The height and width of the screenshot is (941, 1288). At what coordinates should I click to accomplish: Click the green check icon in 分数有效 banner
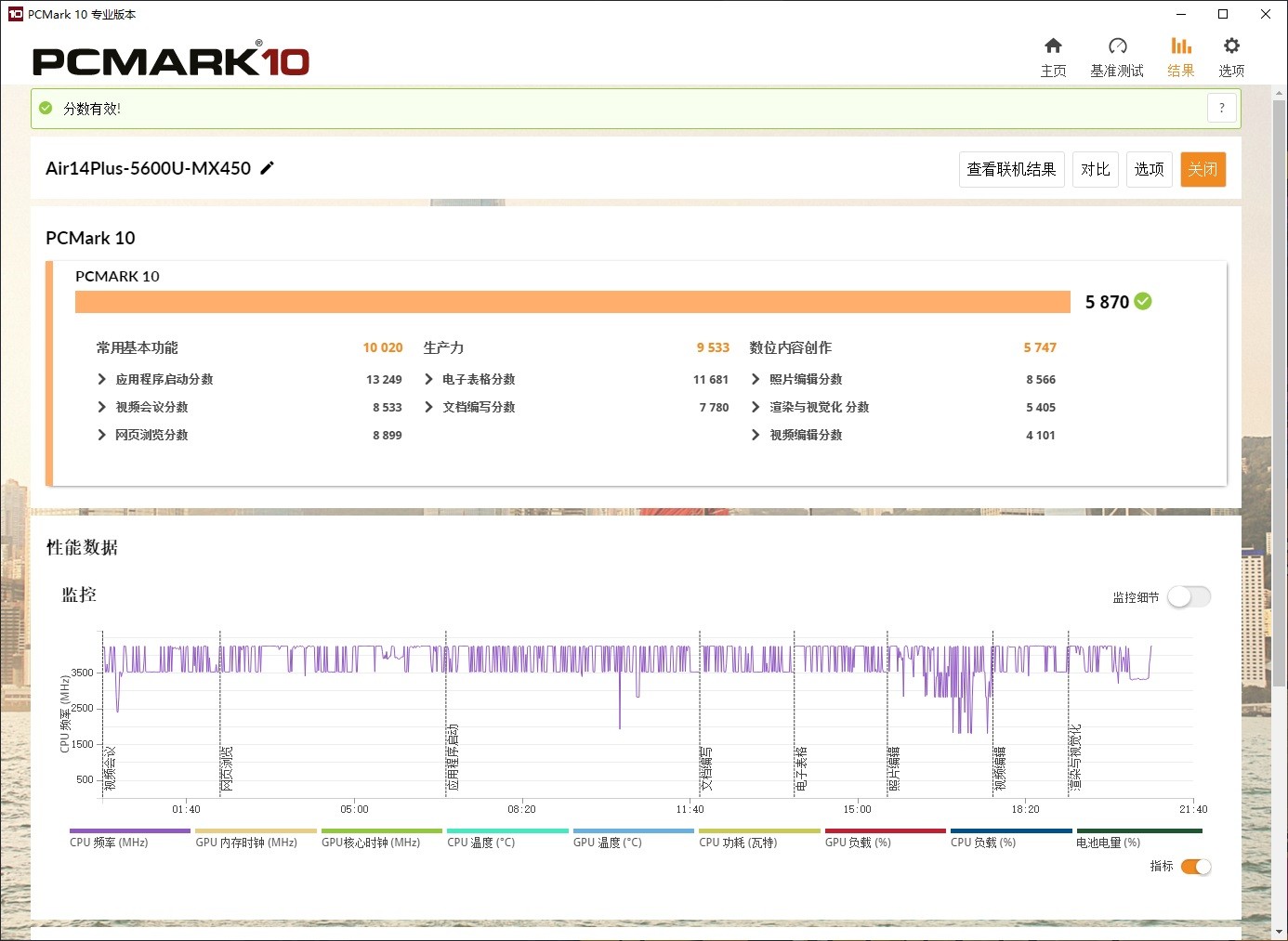tap(46, 108)
